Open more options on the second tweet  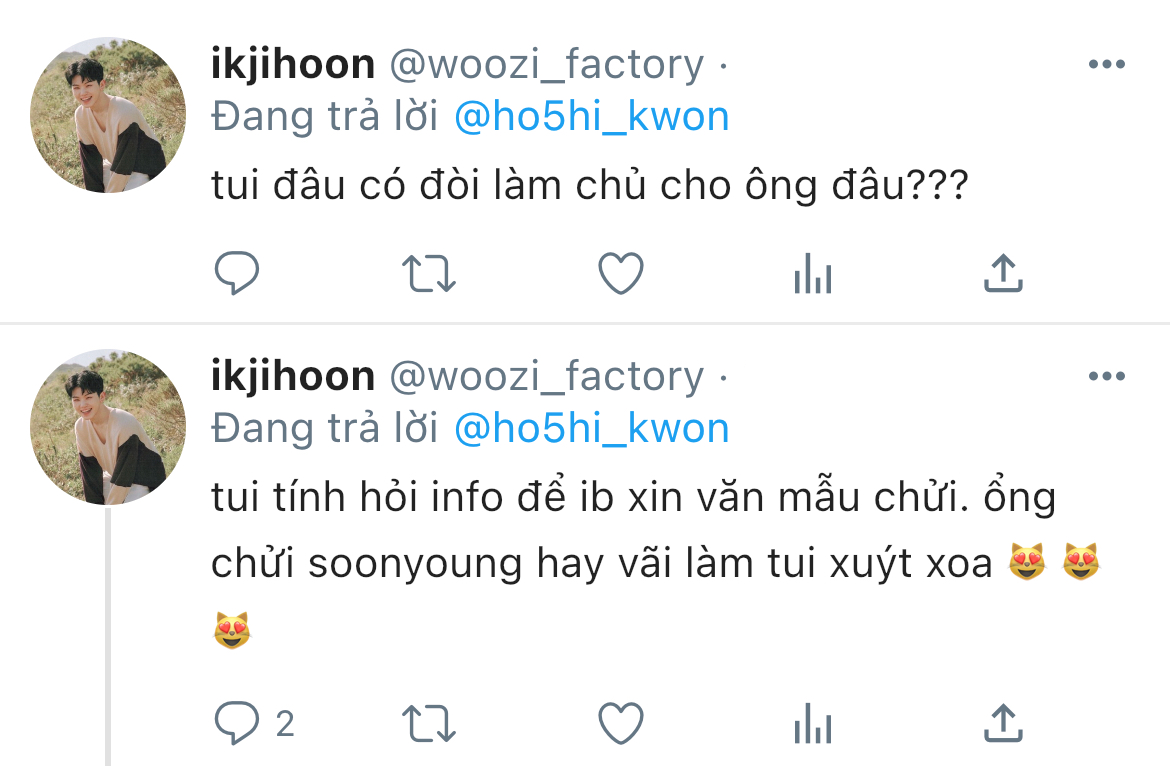tap(1107, 376)
